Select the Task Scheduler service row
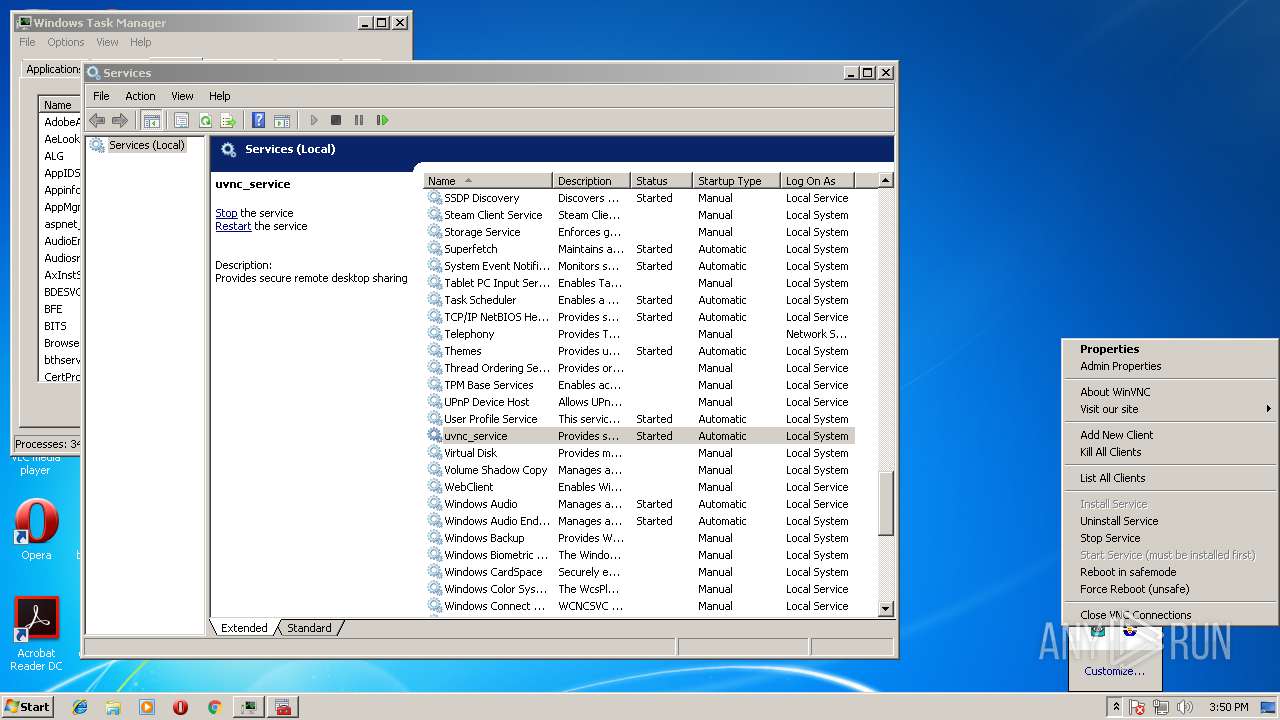The image size is (1280, 720). [640, 300]
